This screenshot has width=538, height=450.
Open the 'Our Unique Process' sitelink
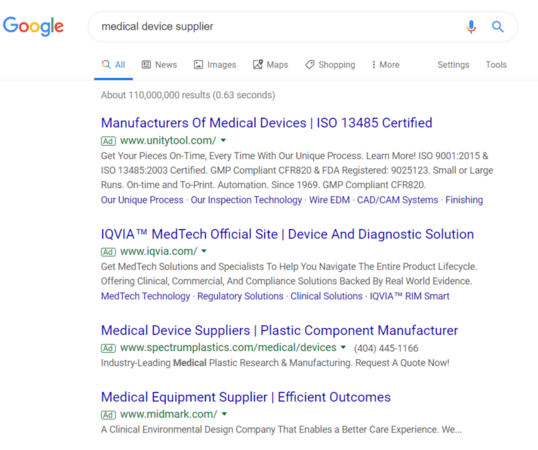[142, 200]
